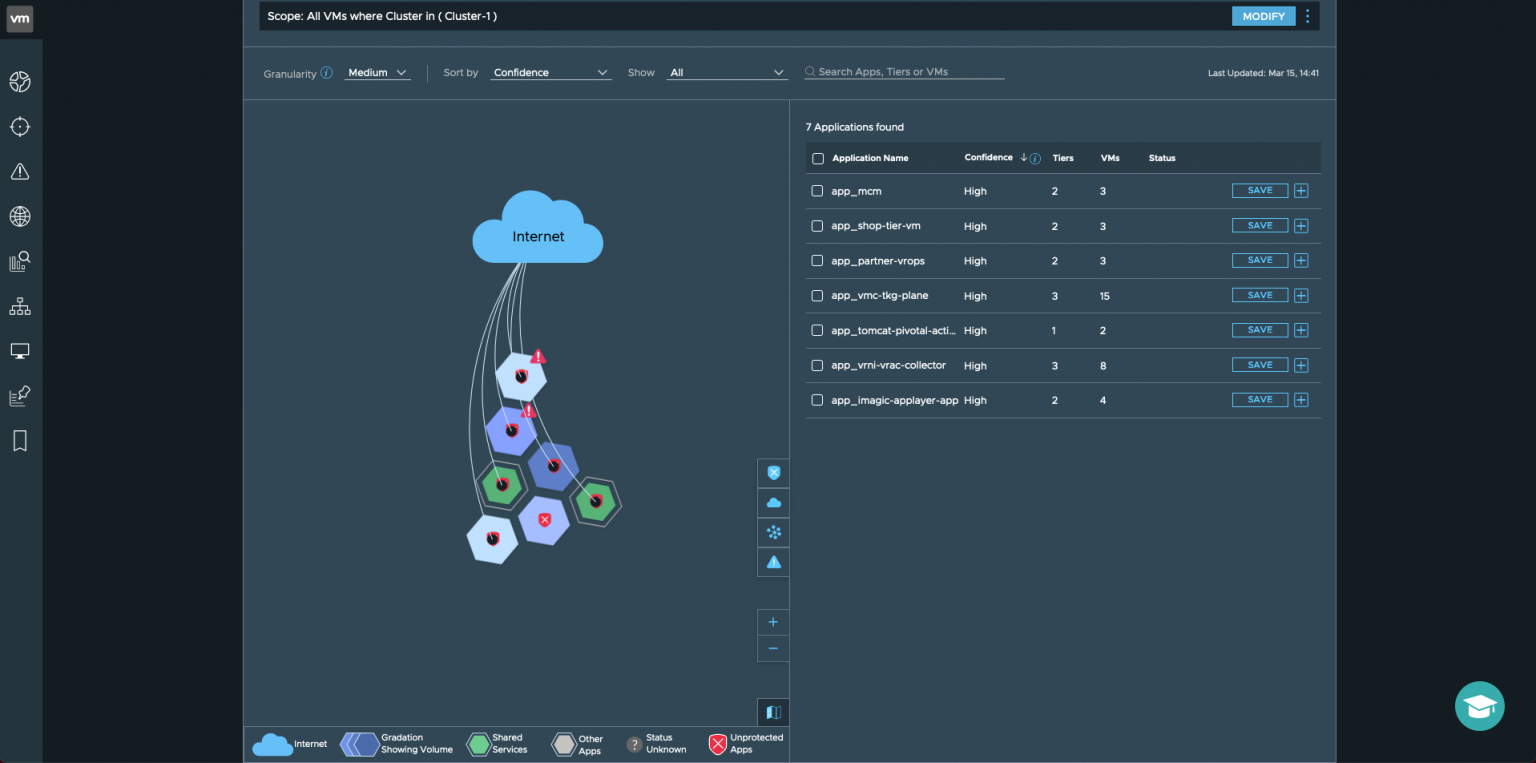Toggle the select-all applications checkbox
Screen dimensions: 1536x763
(x=818, y=159)
